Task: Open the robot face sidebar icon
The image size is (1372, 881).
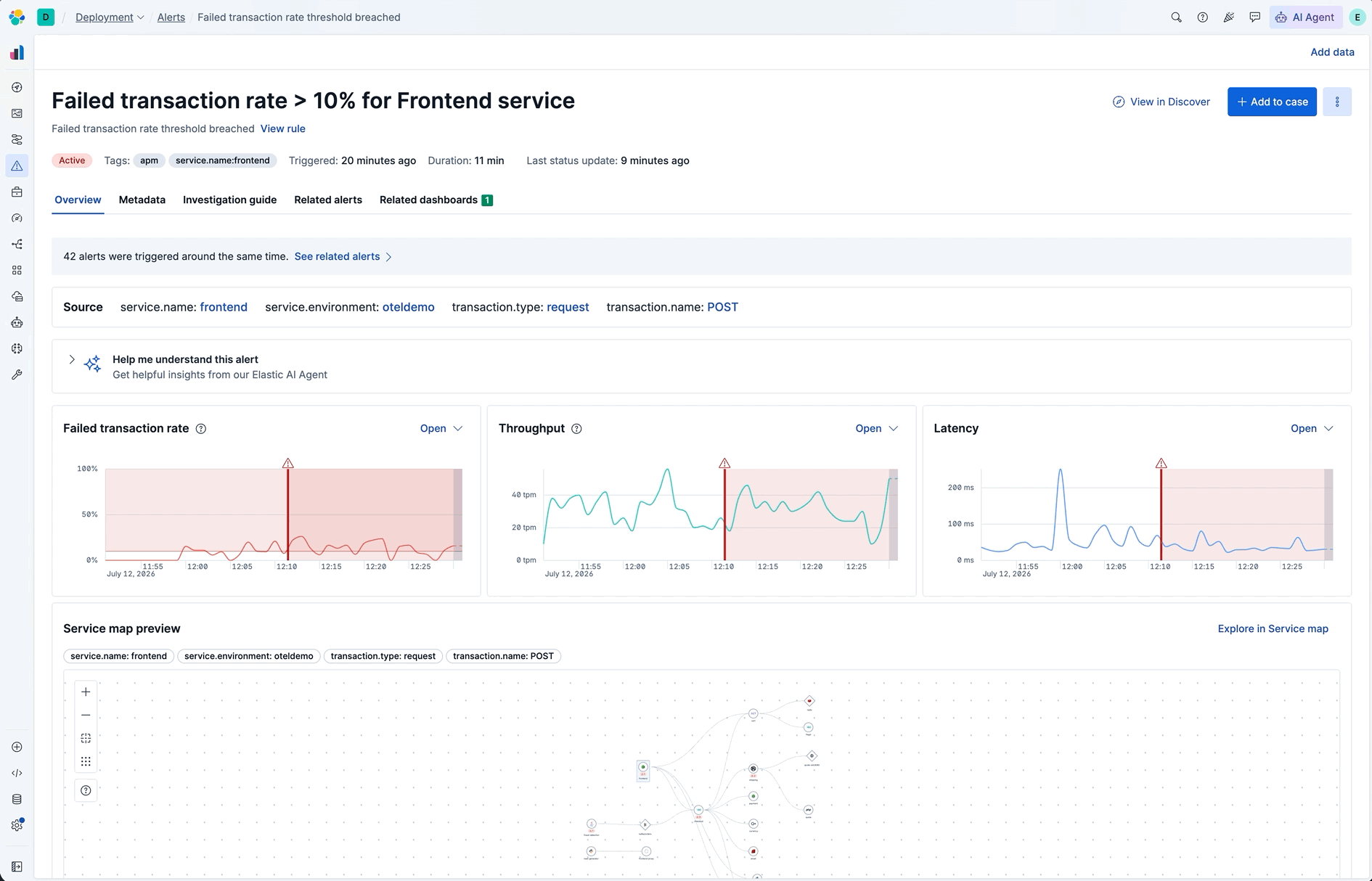Action: [x=17, y=322]
